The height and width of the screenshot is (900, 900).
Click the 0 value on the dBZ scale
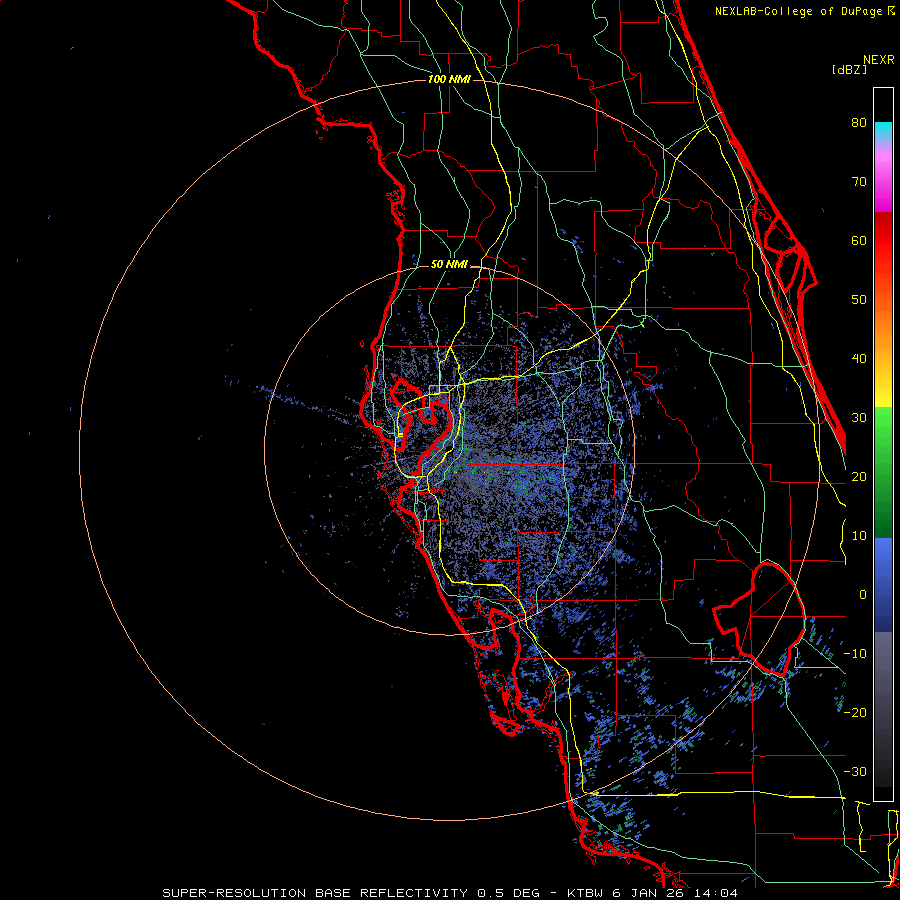pyautogui.click(x=863, y=595)
